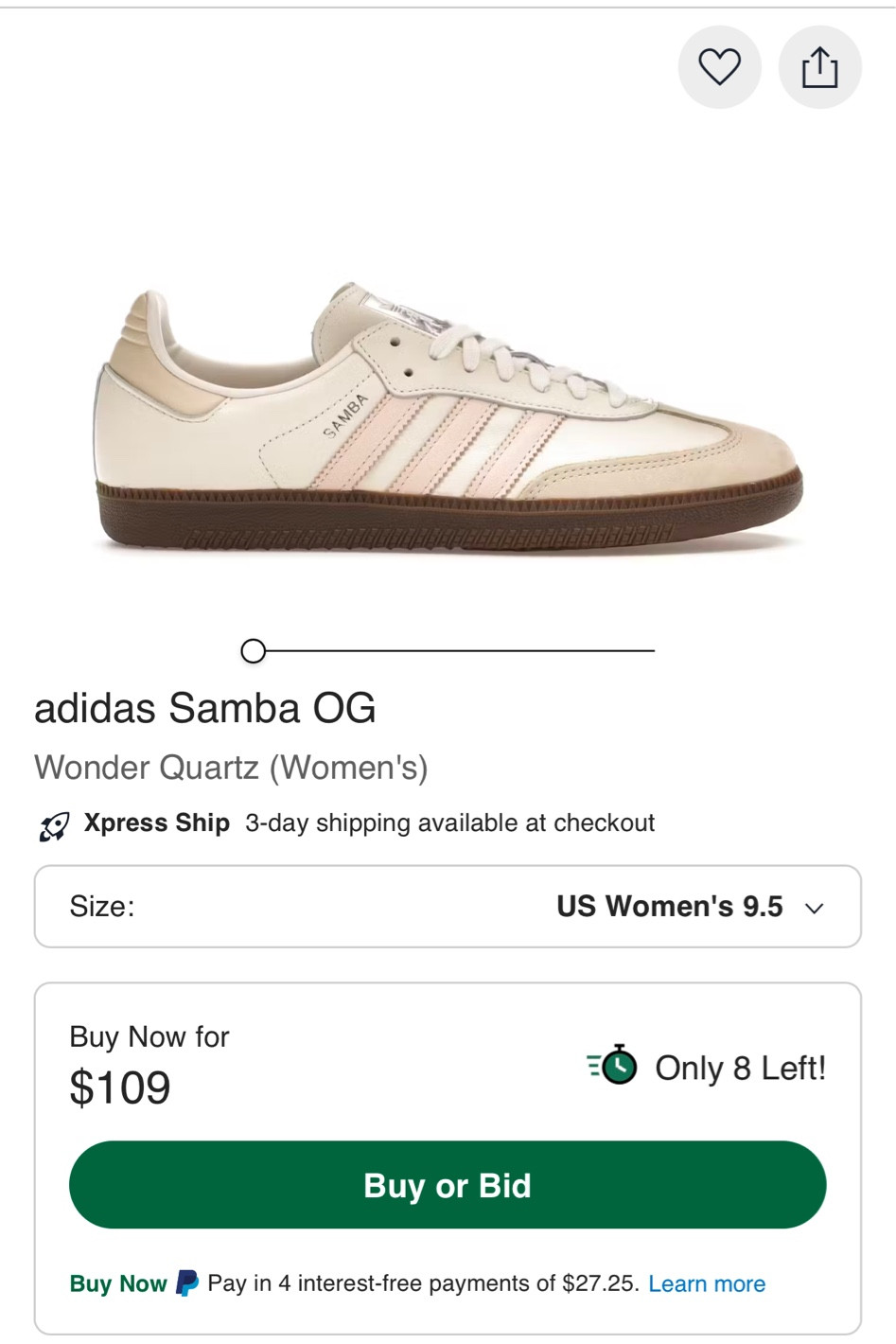Click the green Buy Now PayPal text
The image size is (896, 1344).
point(118,1283)
